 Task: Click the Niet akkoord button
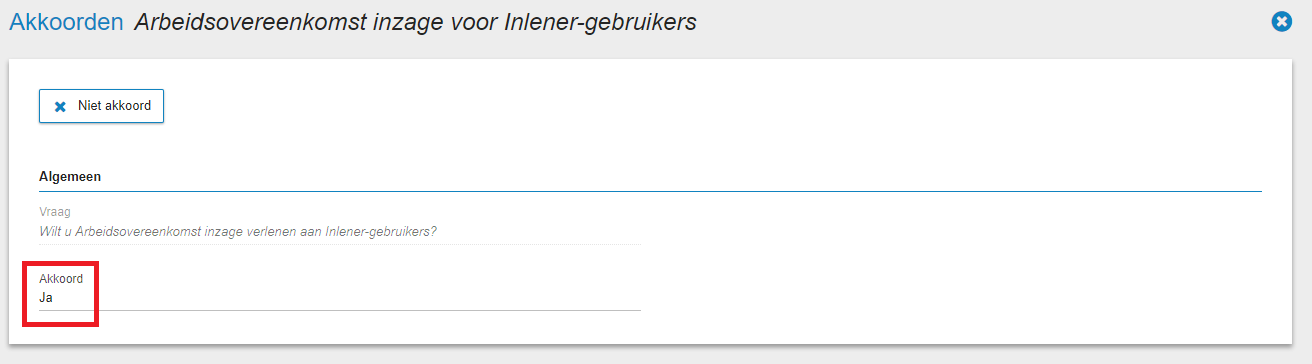coord(101,106)
